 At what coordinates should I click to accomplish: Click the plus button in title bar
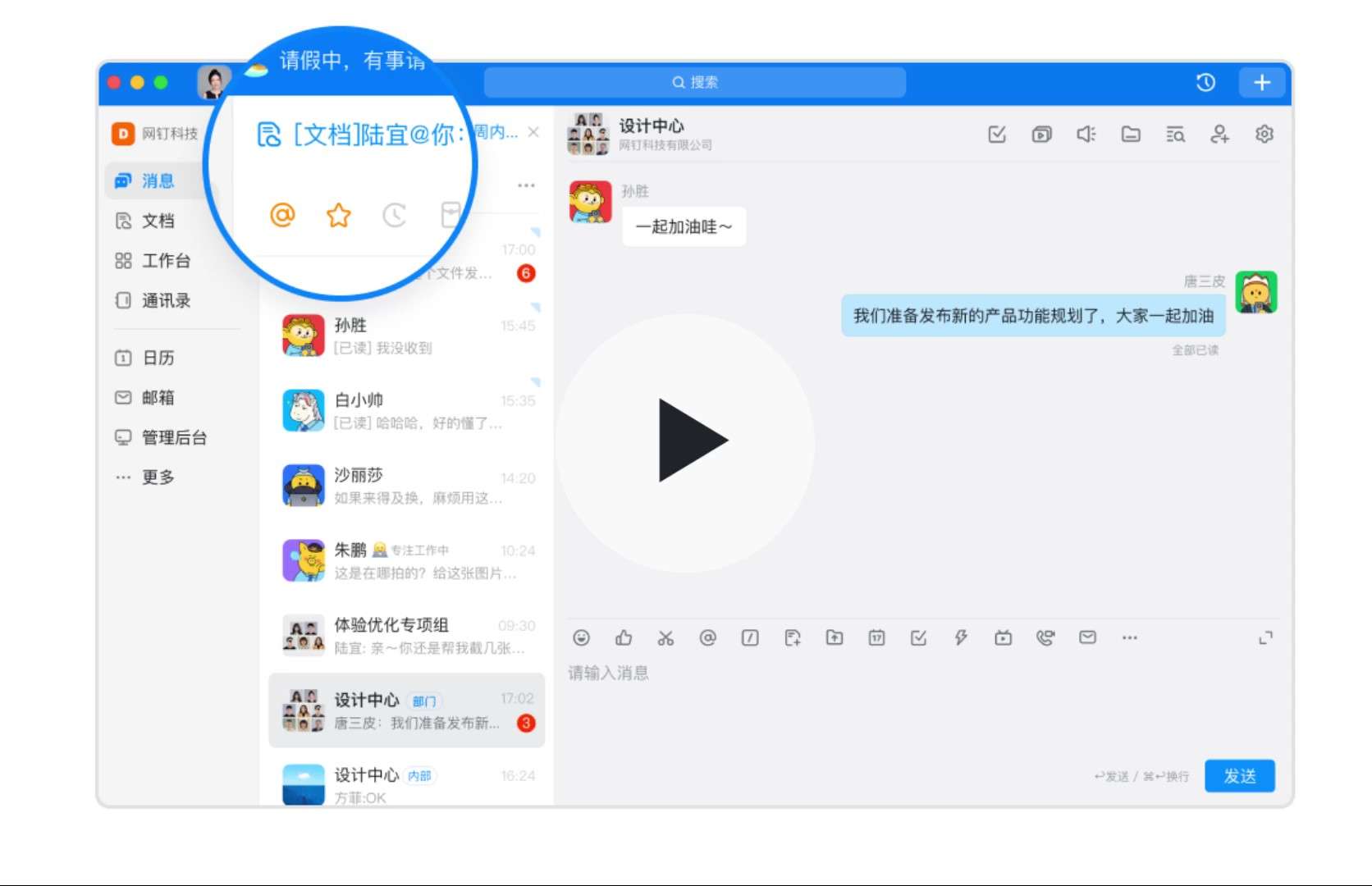click(x=1262, y=82)
